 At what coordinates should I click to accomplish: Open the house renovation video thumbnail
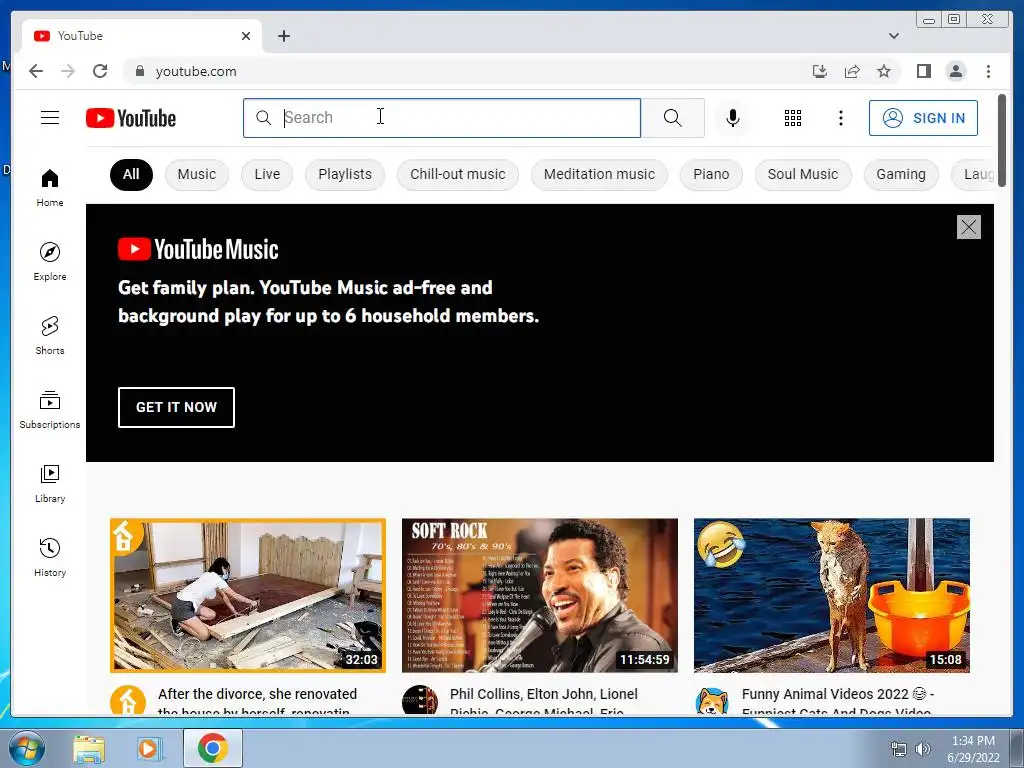point(248,595)
